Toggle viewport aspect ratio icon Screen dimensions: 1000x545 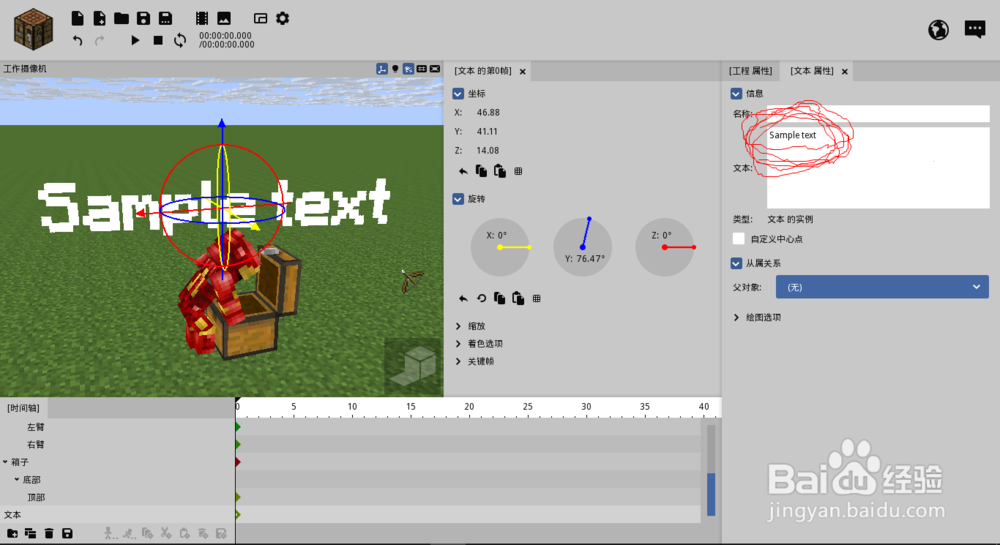click(x=422, y=69)
